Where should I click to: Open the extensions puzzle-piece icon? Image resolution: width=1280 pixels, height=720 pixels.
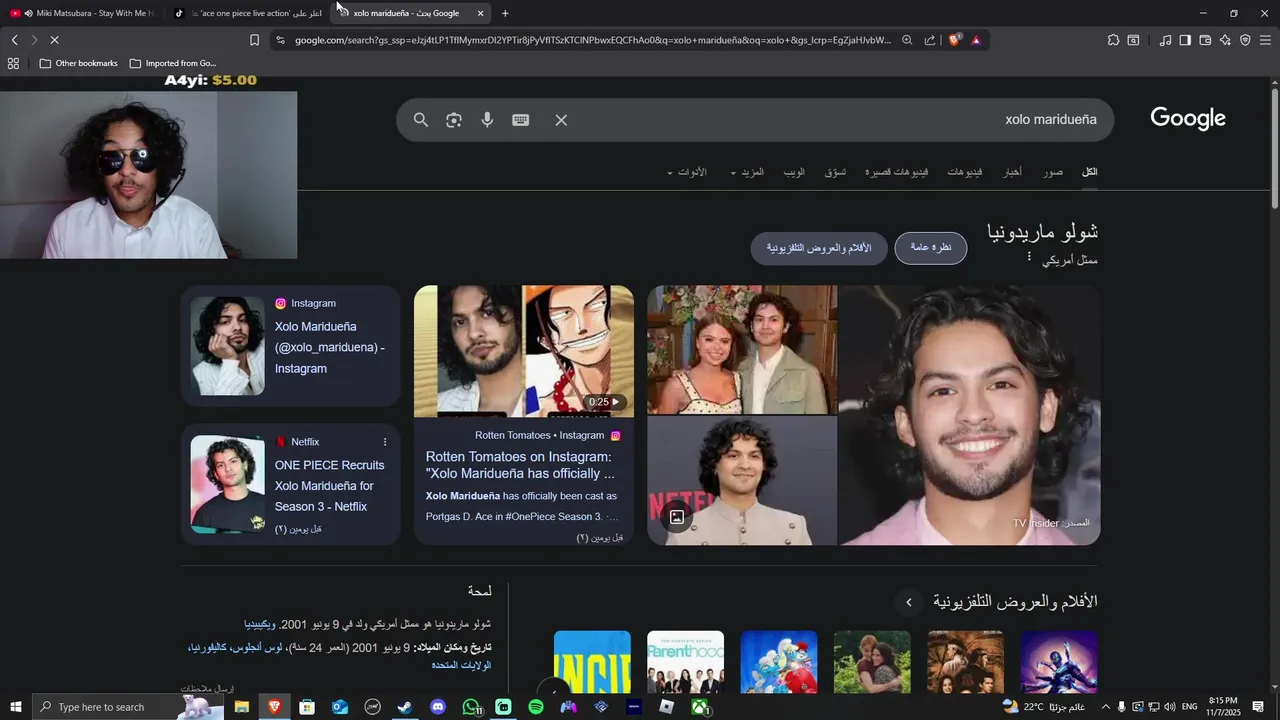(1113, 40)
